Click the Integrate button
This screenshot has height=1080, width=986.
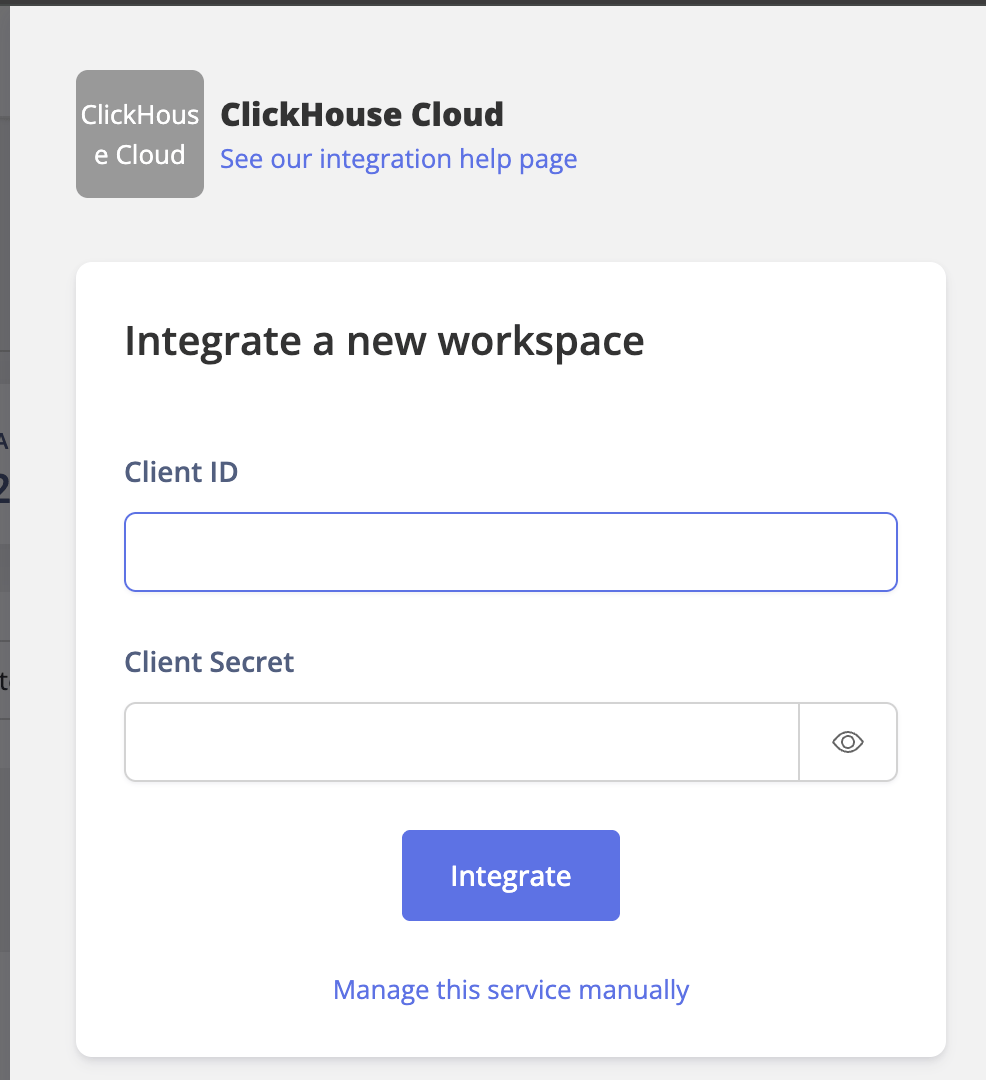tap(511, 875)
